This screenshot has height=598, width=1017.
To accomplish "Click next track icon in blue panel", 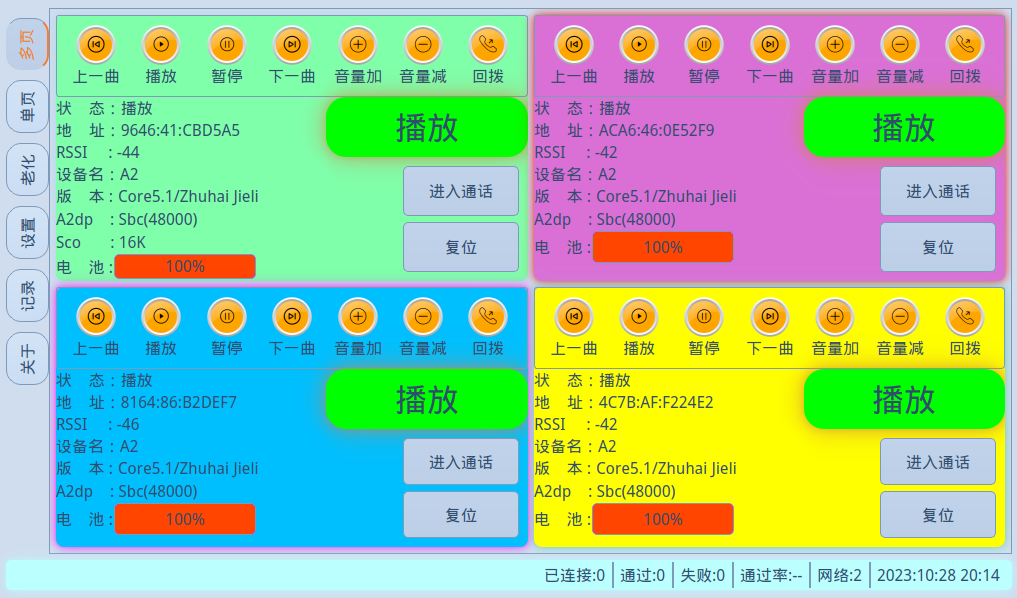I will coord(292,317).
